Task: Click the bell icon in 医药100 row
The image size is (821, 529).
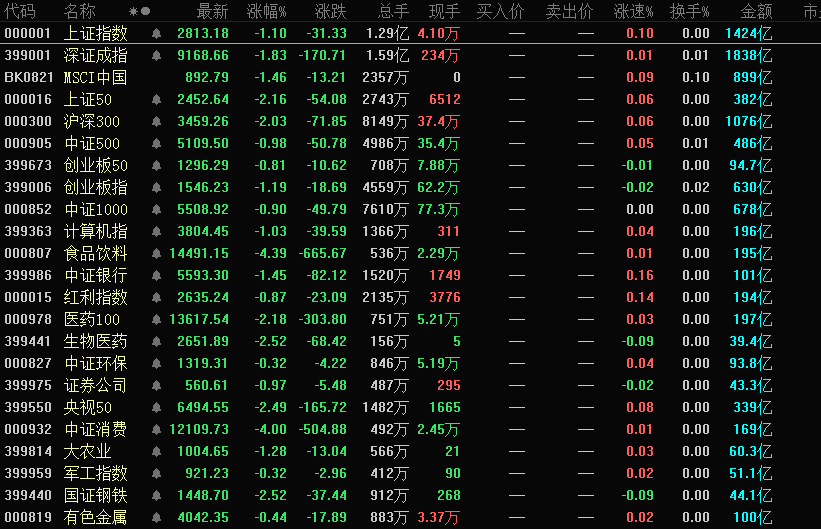Action: tap(156, 319)
